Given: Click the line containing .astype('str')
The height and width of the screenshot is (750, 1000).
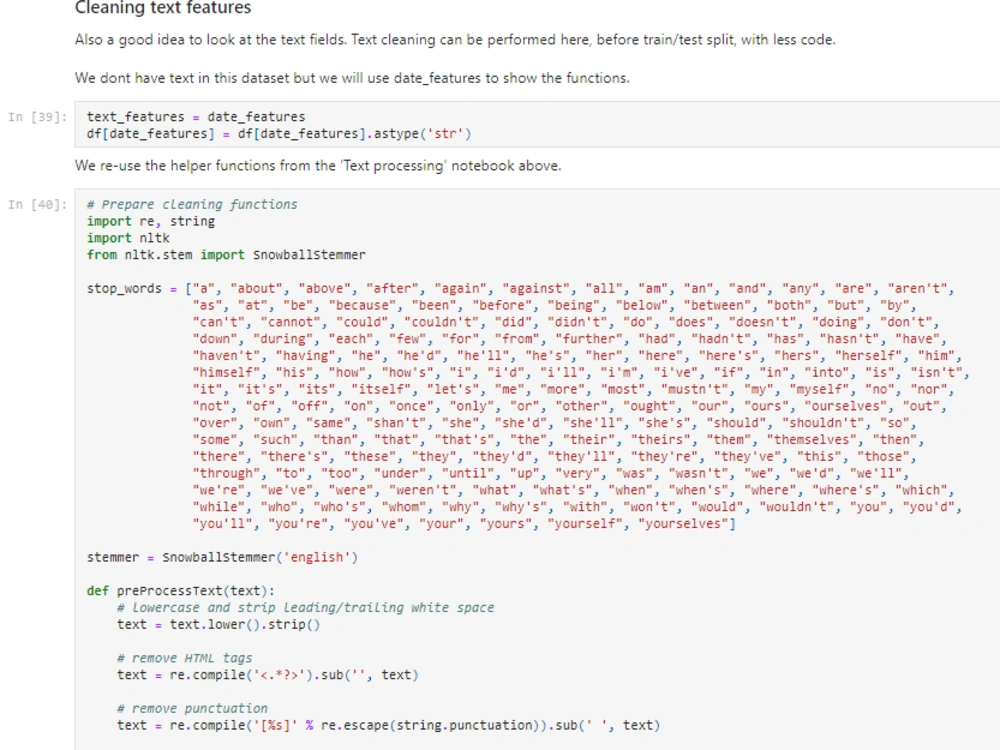Looking at the screenshot, I should (x=279, y=134).
